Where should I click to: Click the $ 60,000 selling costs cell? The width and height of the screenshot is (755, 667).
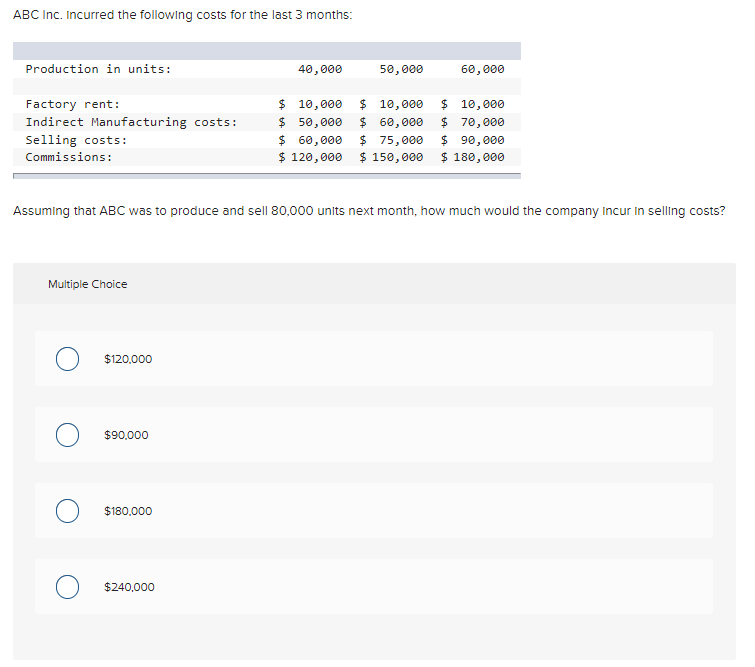(x=311, y=140)
